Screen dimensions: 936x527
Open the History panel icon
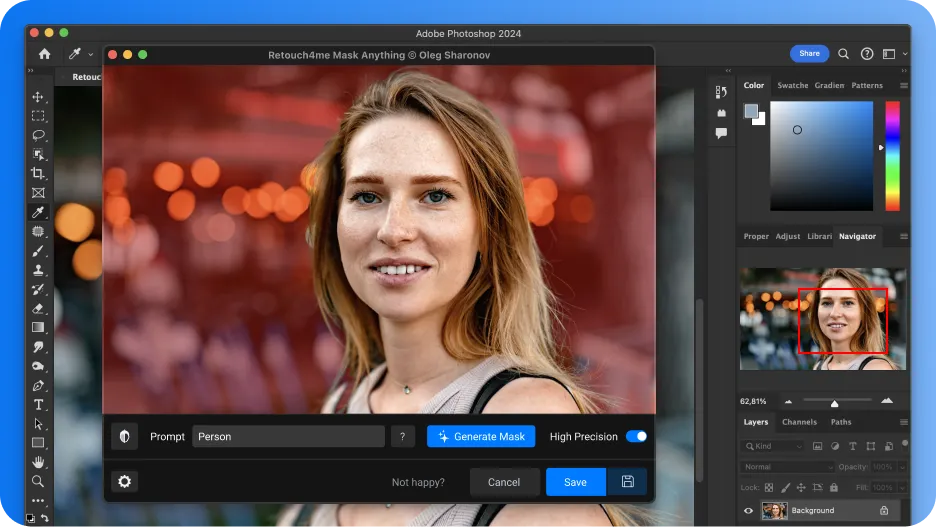pyautogui.click(x=721, y=92)
